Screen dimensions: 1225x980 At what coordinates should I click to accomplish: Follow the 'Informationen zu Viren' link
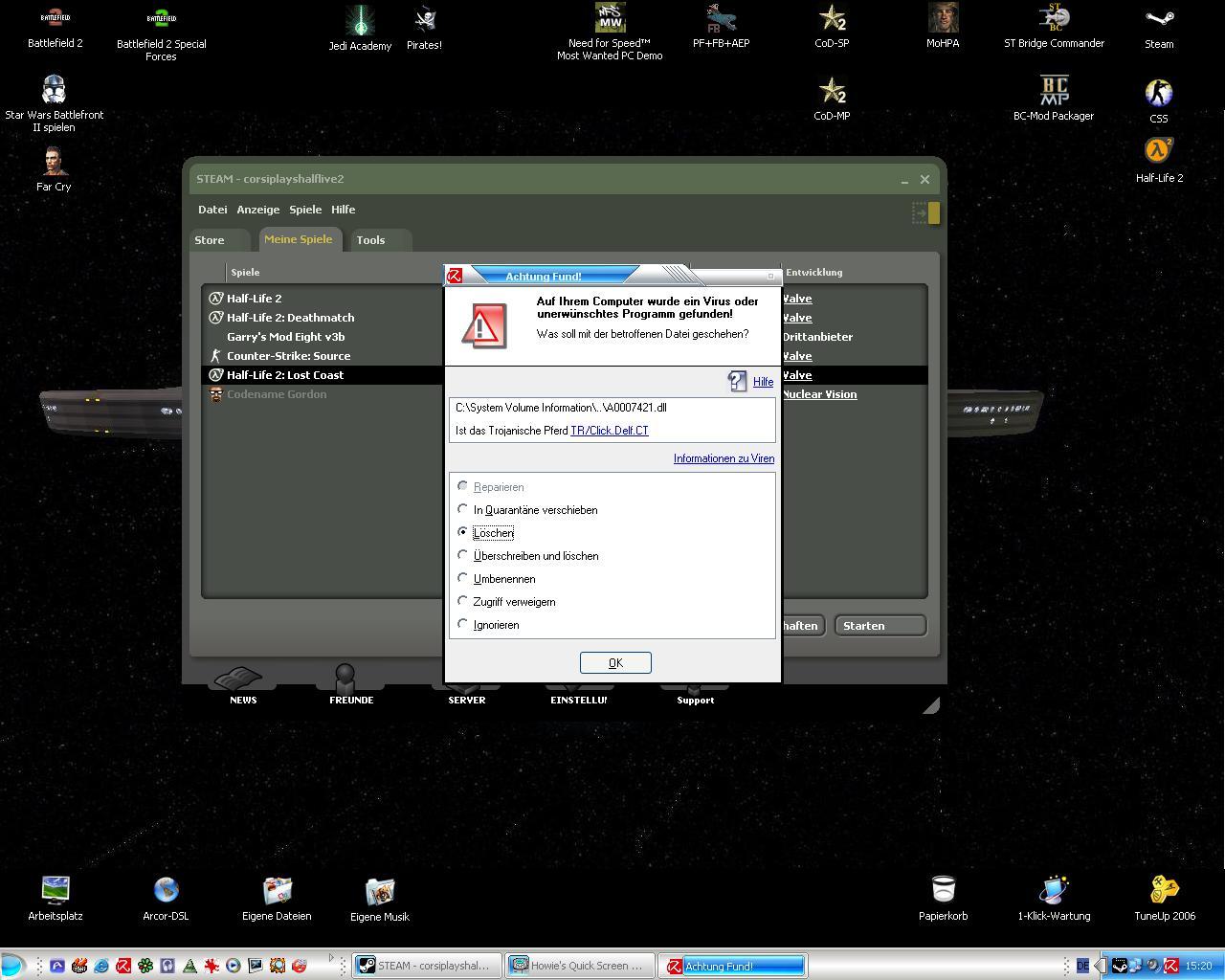(724, 458)
